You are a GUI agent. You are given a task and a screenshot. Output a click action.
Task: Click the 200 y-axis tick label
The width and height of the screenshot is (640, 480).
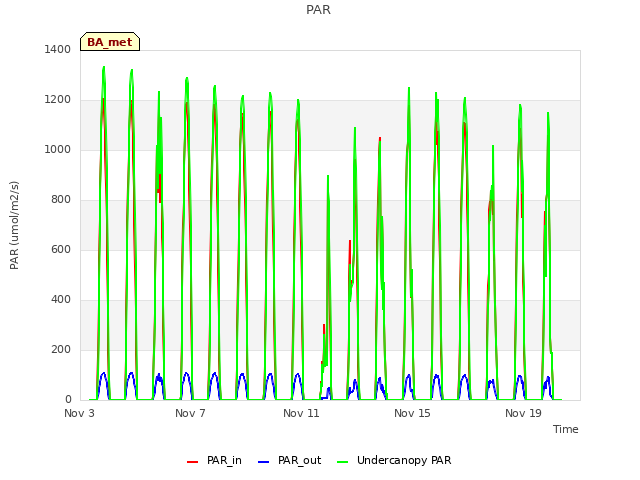pyautogui.click(x=61, y=349)
